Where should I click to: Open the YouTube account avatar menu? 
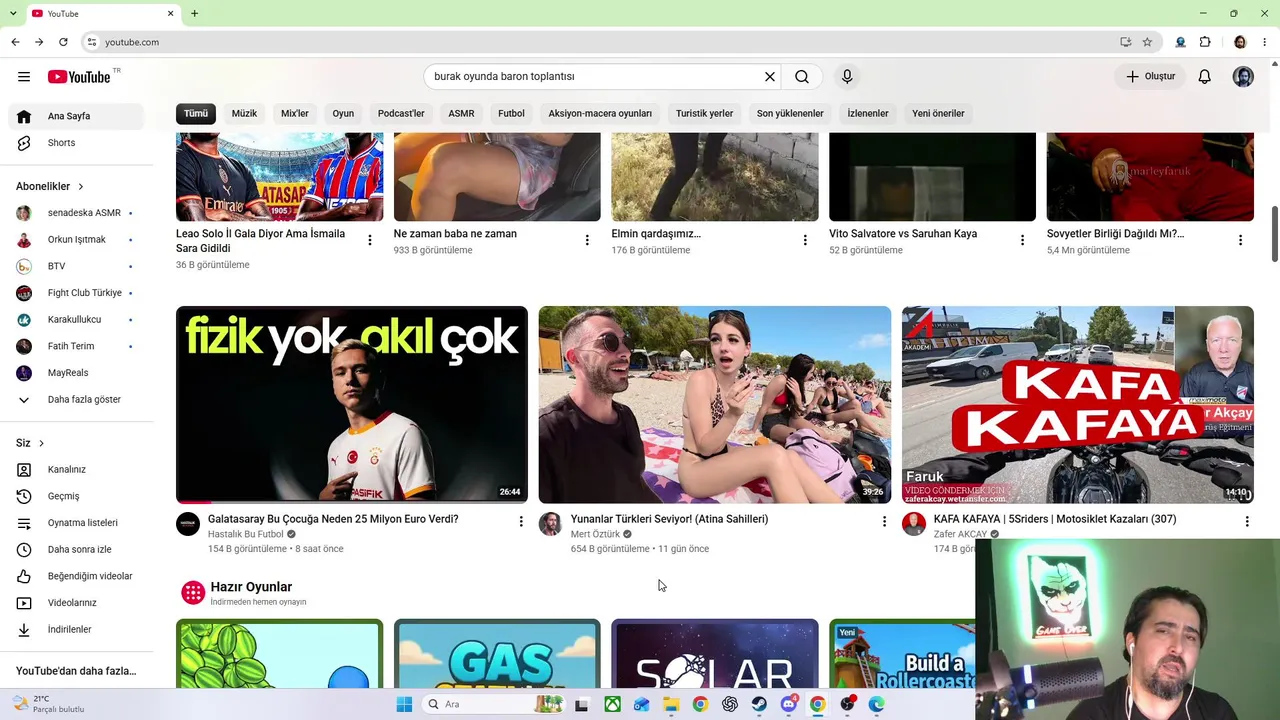1243,76
